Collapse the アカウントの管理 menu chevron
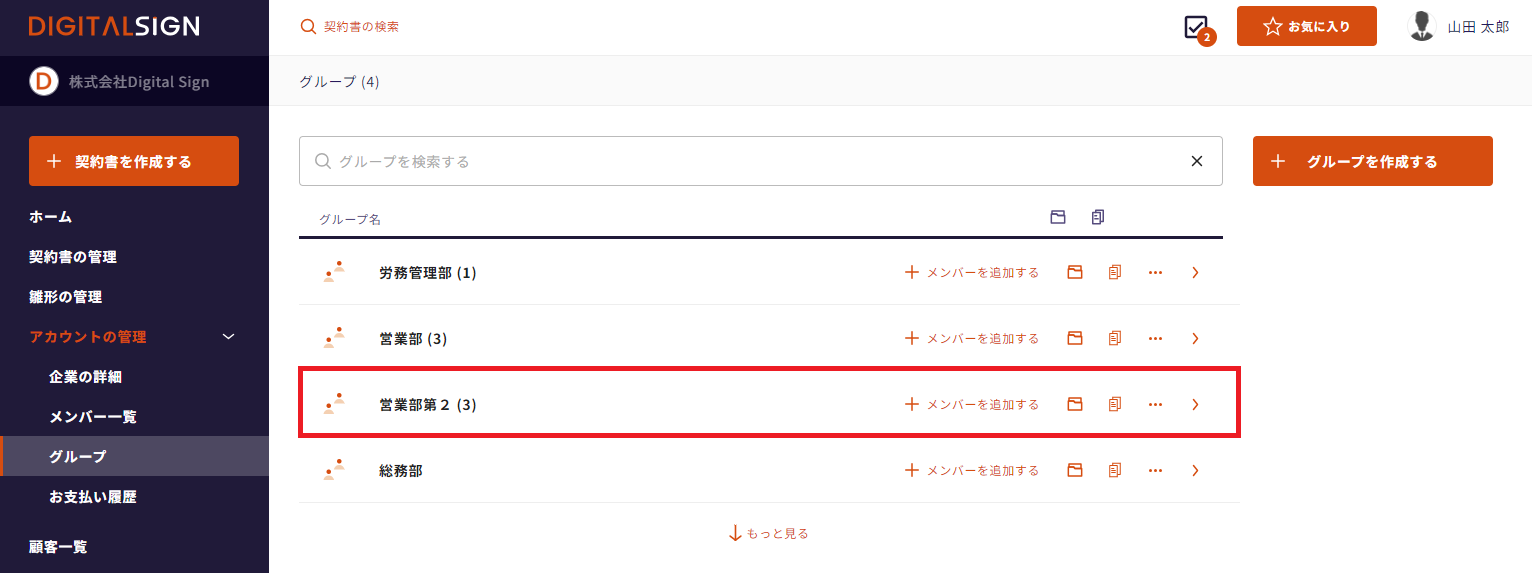1532x573 pixels. (228, 337)
